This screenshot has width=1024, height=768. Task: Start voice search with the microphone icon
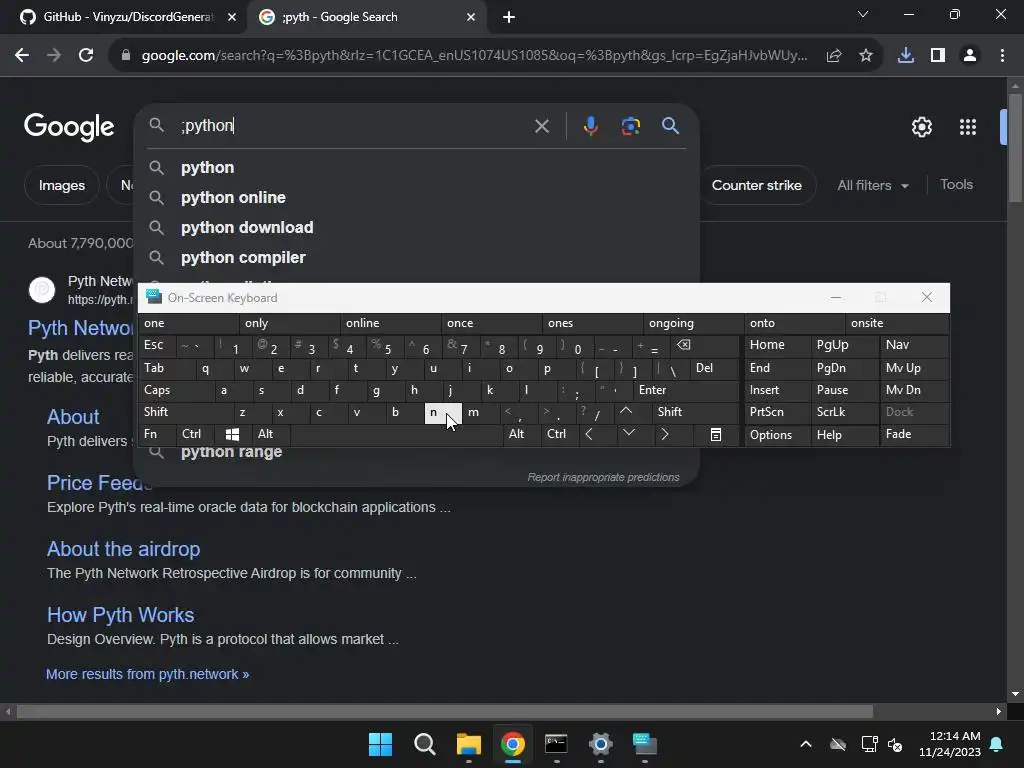point(590,126)
